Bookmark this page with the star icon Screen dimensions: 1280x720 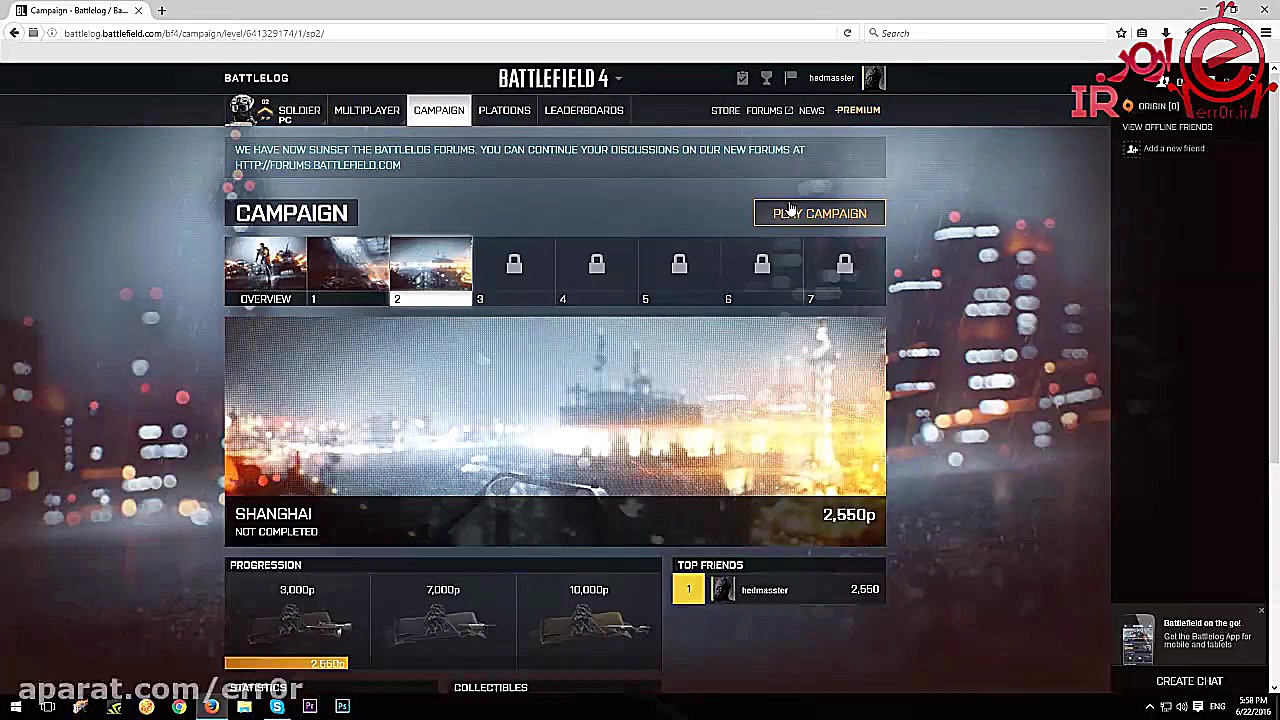pyautogui.click(x=1121, y=33)
